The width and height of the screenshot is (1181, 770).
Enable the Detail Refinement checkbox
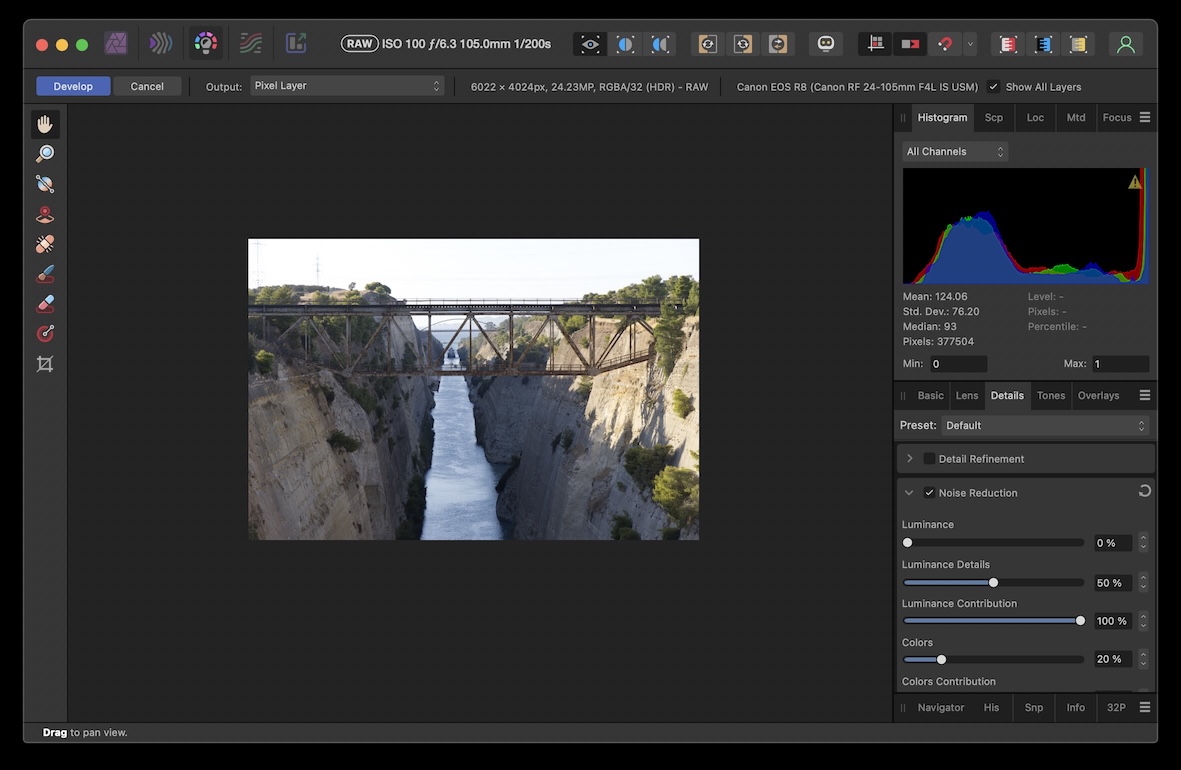click(929, 459)
